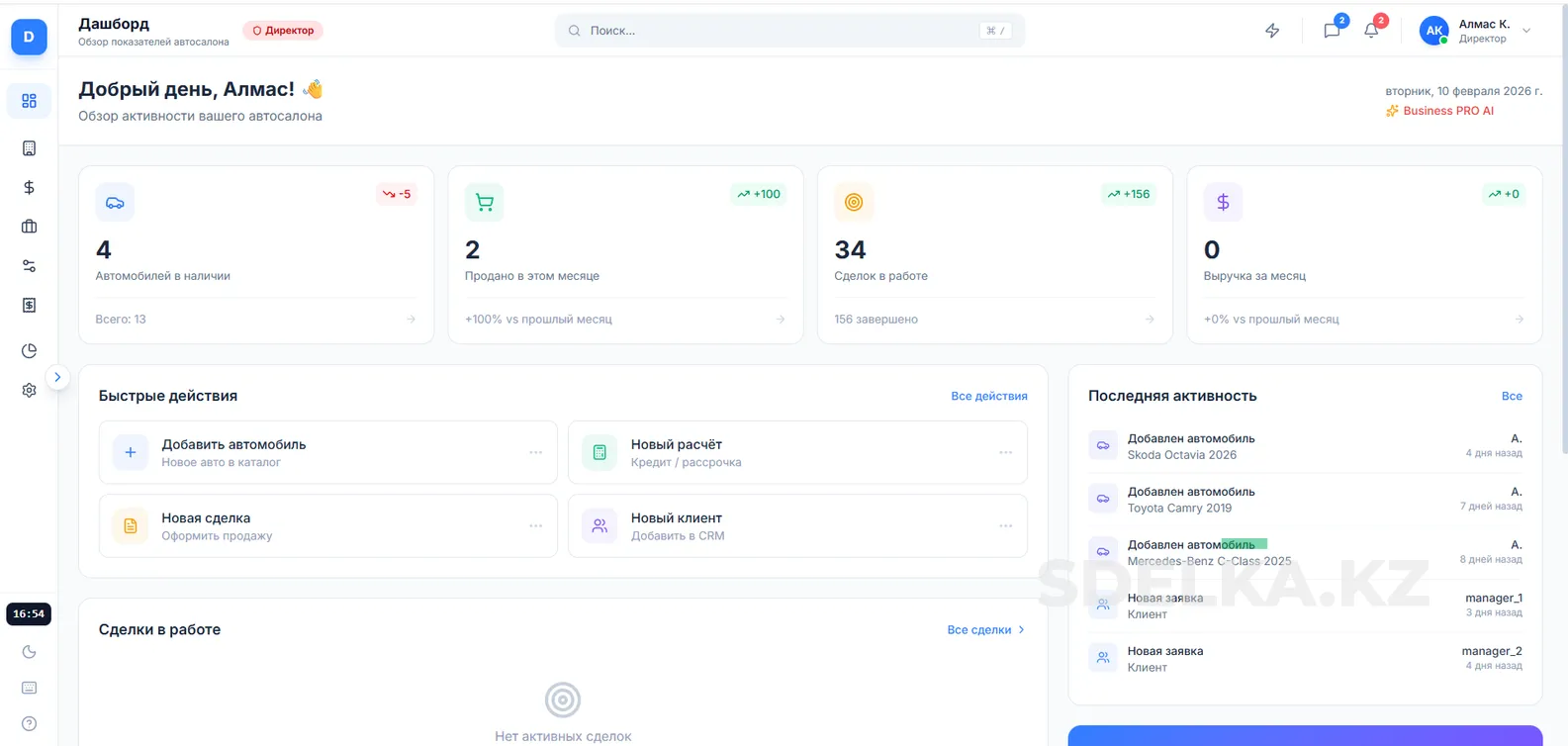Toggle dark mode with the moon icon
Image resolution: width=1568 pixels, height=746 pixels.
(29, 652)
